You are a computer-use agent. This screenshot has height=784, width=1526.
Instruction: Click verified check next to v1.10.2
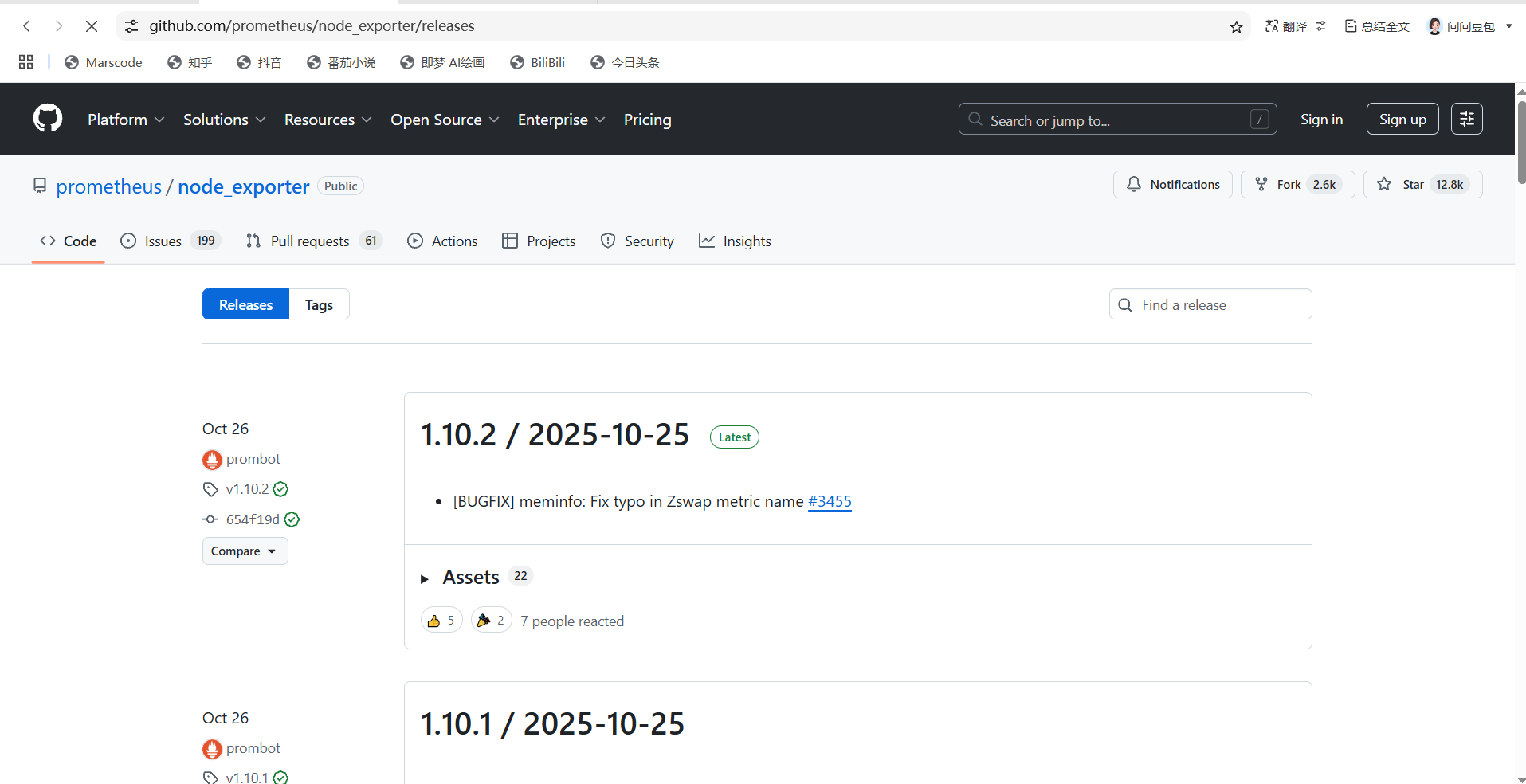(x=280, y=489)
